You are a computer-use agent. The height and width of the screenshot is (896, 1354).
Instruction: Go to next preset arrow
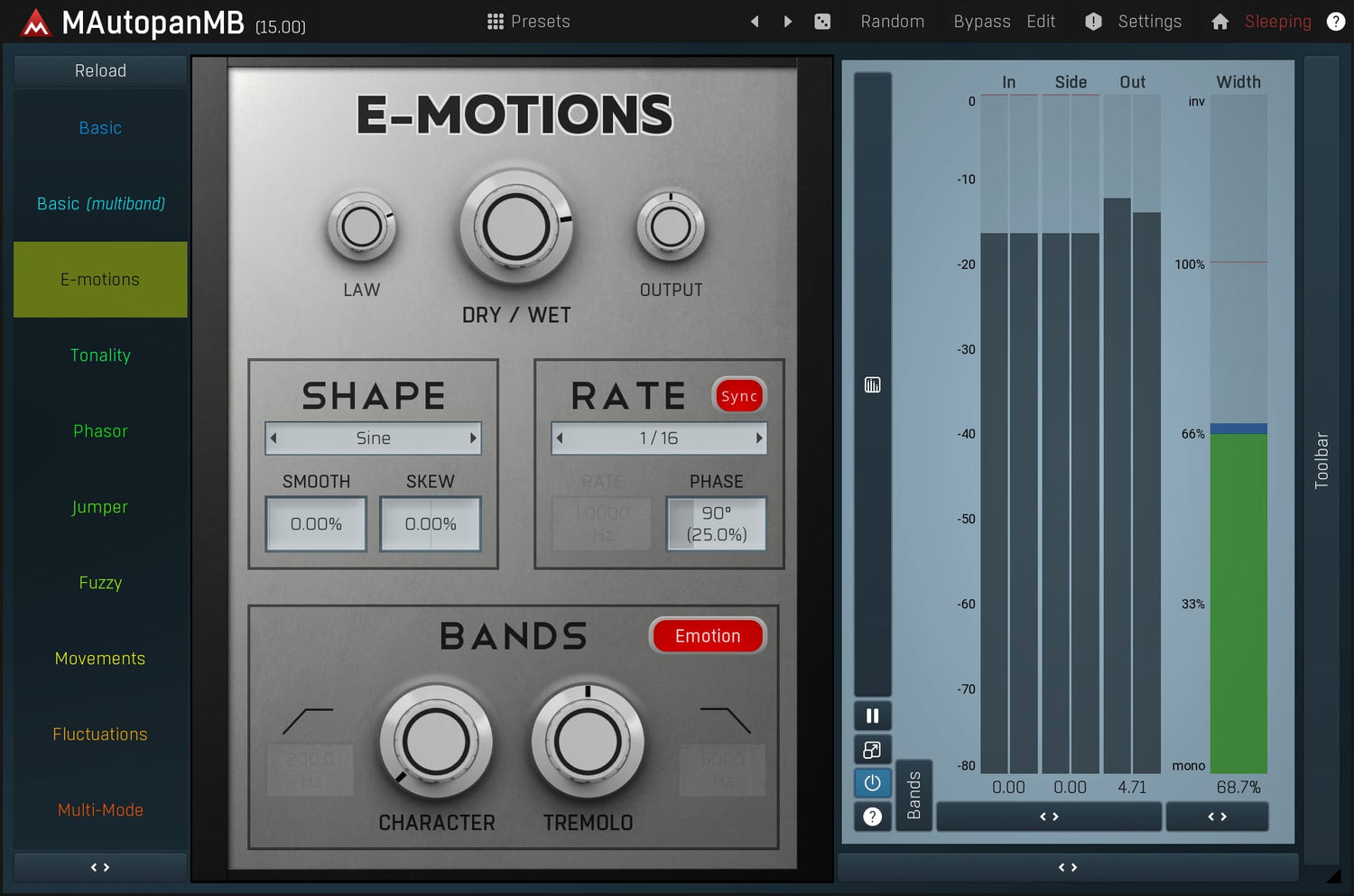point(788,22)
